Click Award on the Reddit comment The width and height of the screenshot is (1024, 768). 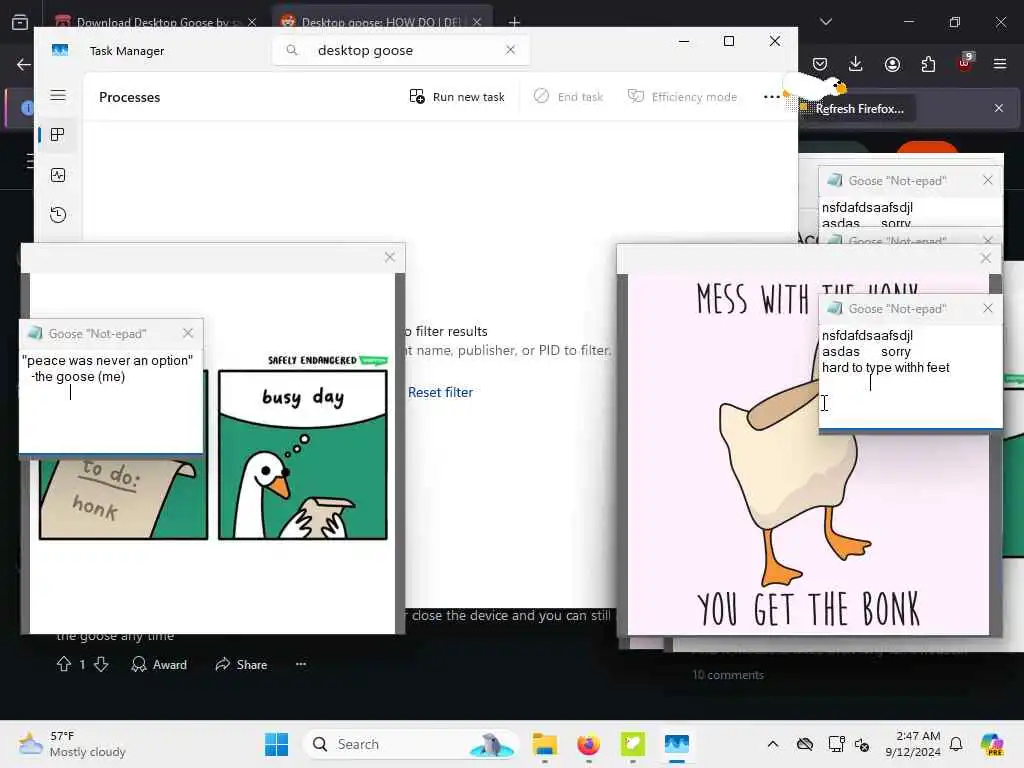pos(159,664)
